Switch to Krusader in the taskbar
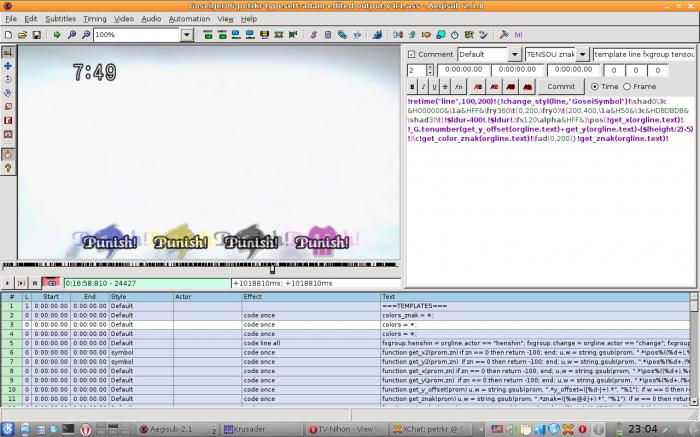The height and width of the screenshot is (437, 700). [262, 429]
